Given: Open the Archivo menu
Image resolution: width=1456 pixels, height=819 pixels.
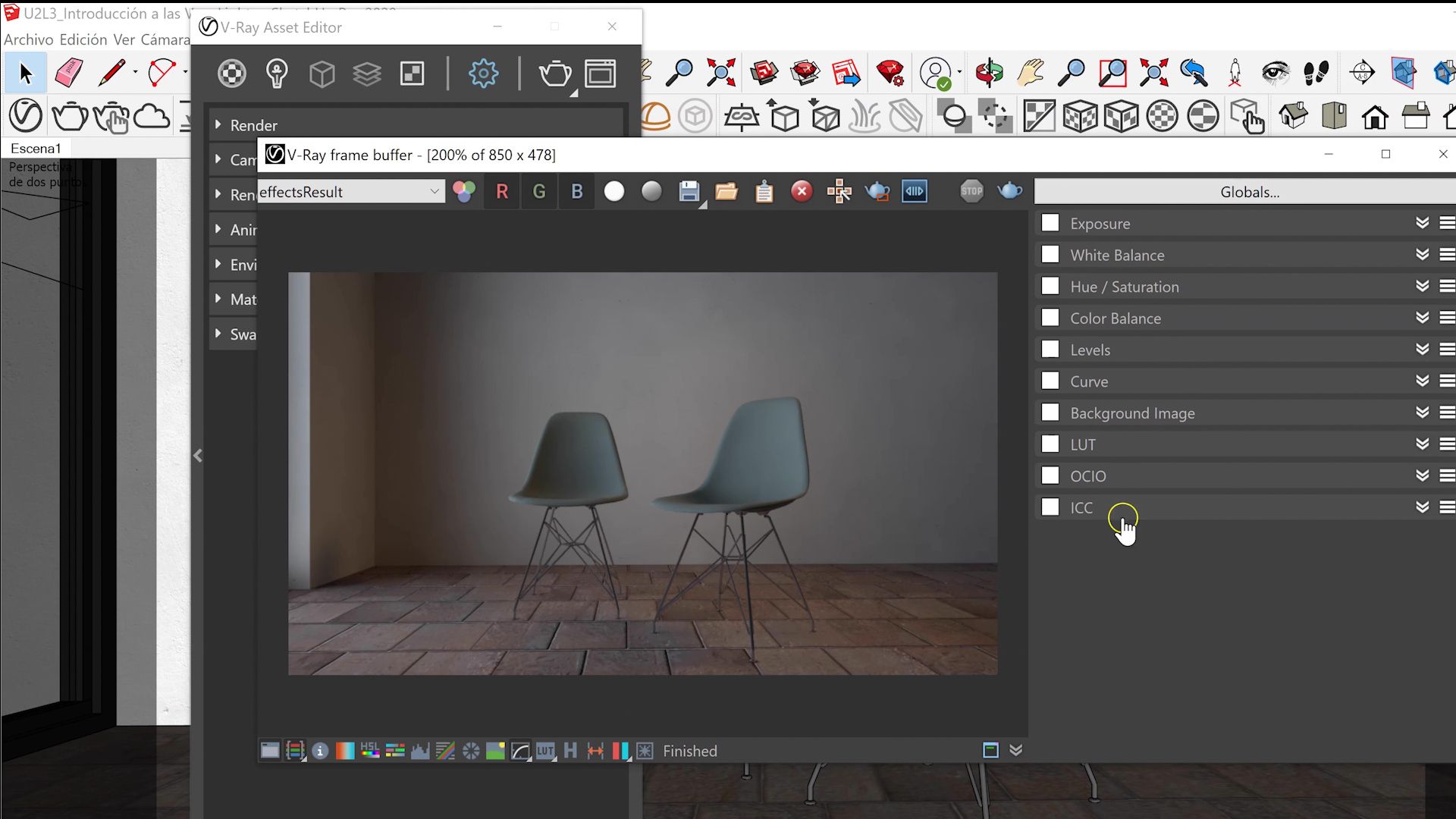Looking at the screenshot, I should click(29, 39).
